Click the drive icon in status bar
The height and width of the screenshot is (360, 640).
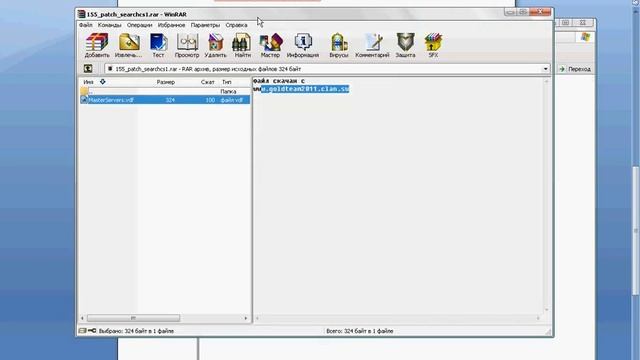tap(82, 331)
